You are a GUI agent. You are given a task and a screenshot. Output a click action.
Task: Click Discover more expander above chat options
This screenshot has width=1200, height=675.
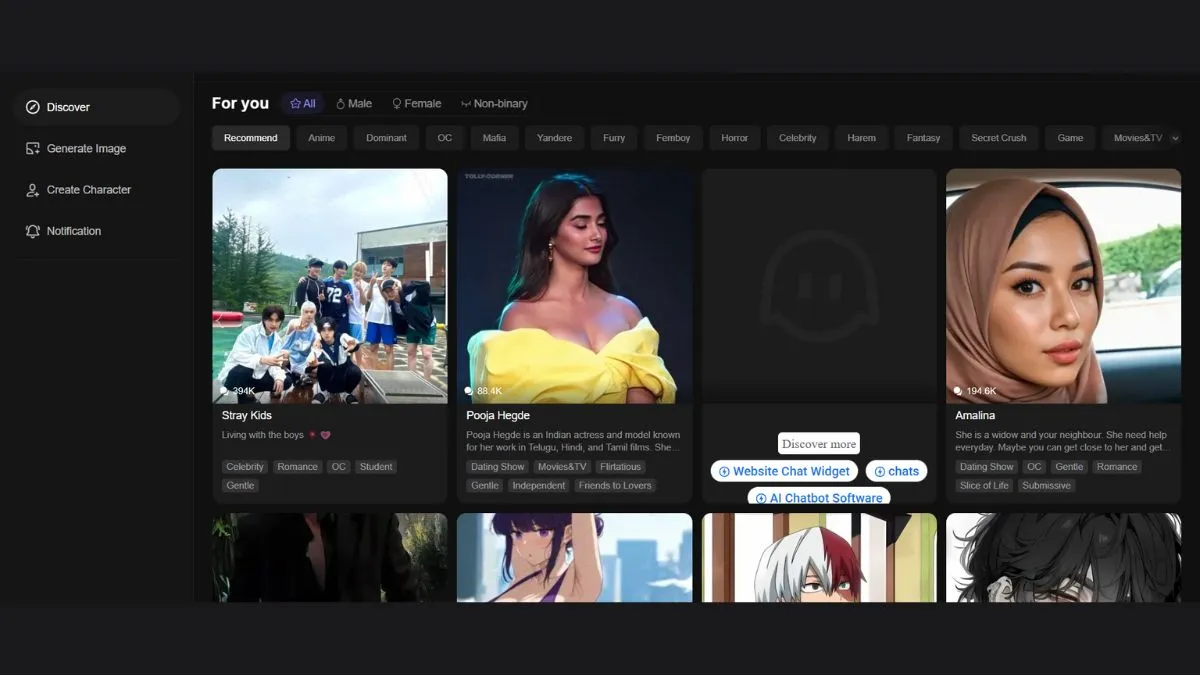(818, 443)
